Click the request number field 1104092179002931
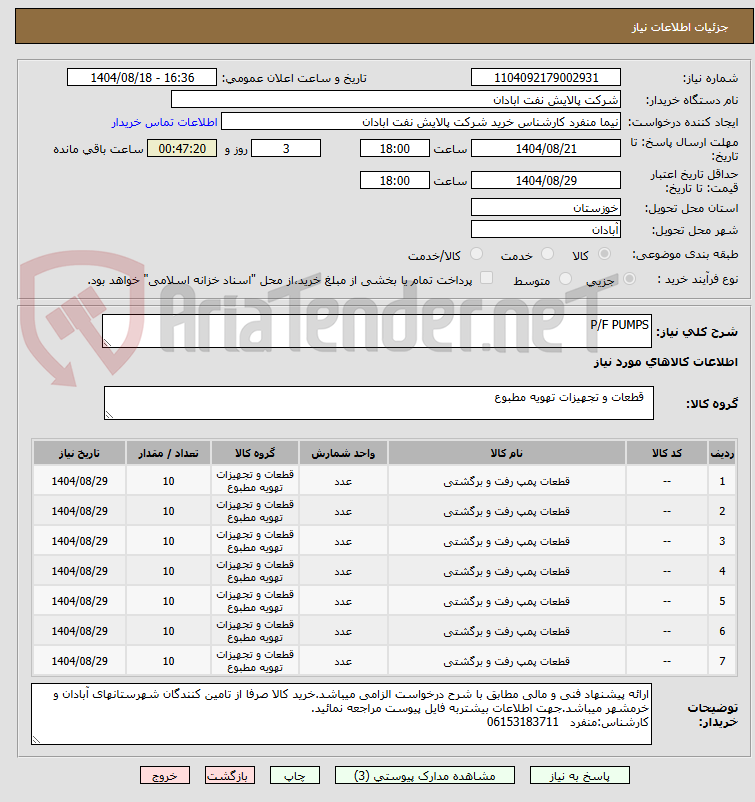This screenshot has width=755, height=802. pos(546,78)
